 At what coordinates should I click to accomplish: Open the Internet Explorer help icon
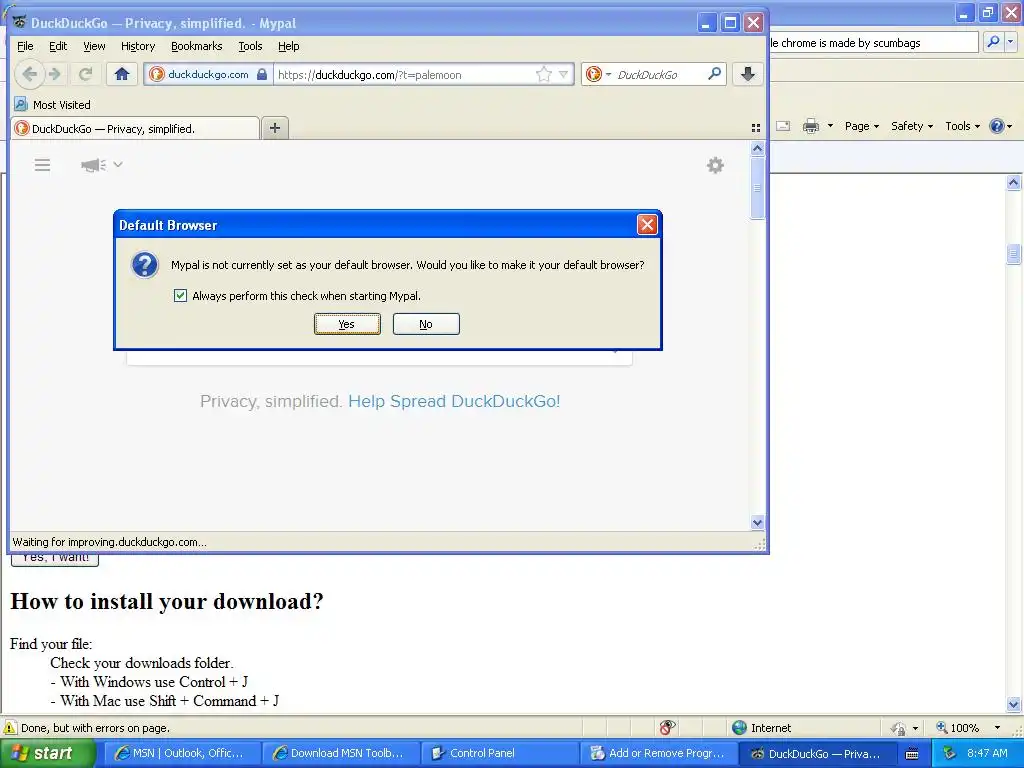click(1000, 126)
